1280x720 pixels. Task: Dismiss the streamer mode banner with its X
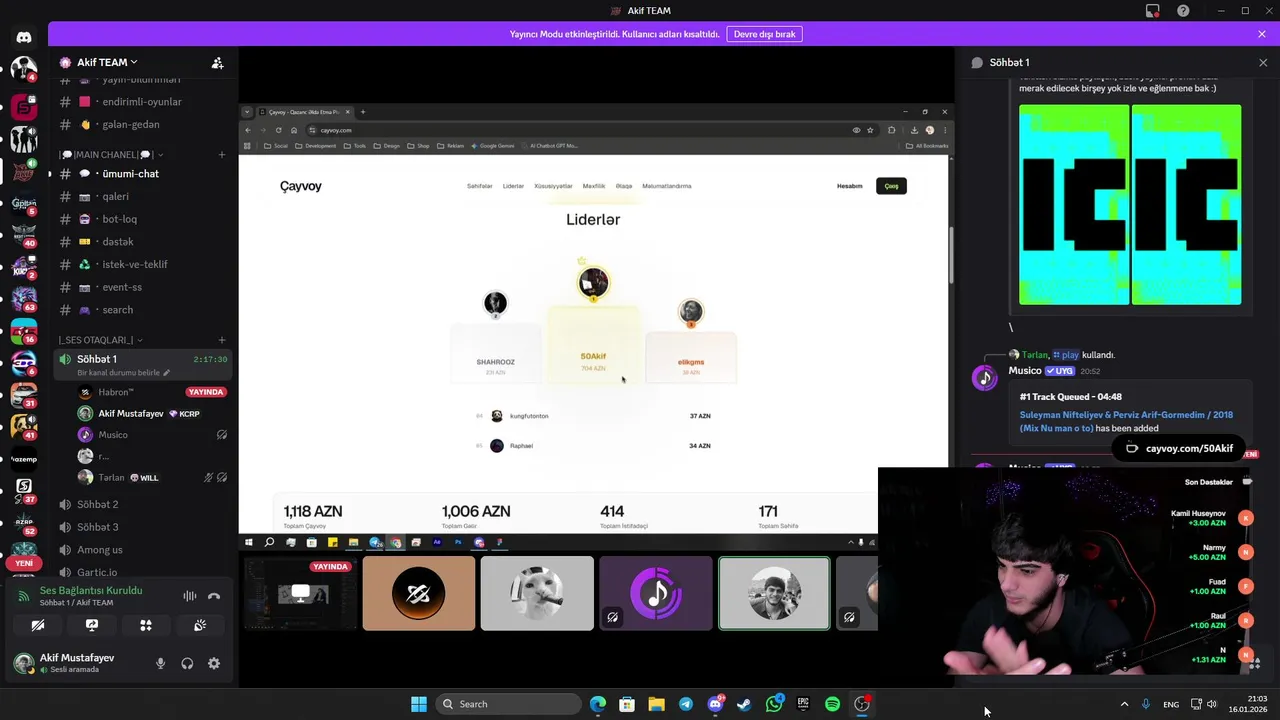pyautogui.click(x=1262, y=34)
